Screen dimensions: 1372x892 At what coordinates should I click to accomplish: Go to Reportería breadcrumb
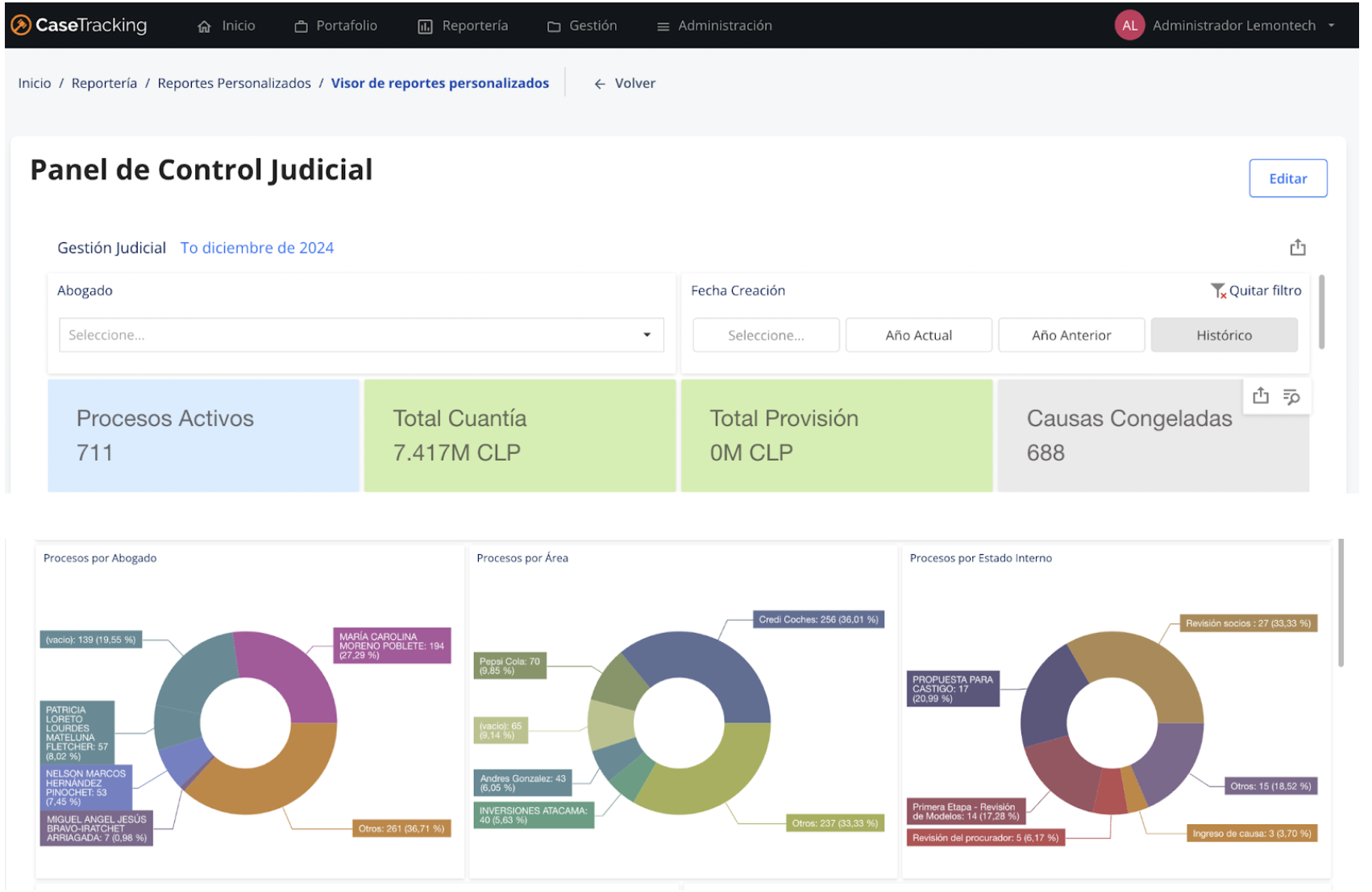104,83
